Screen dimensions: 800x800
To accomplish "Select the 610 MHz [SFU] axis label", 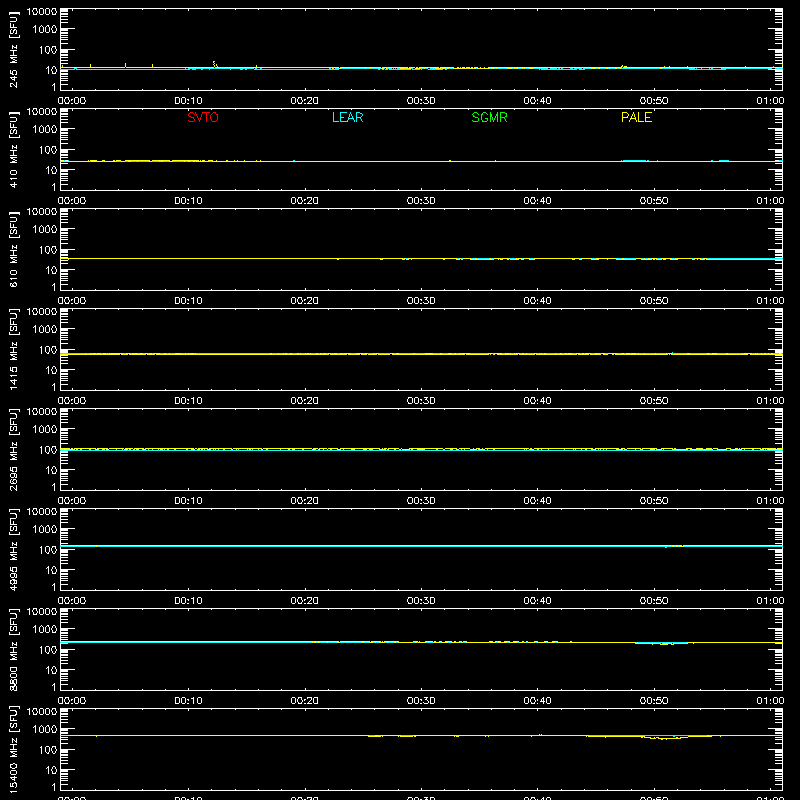I will point(14,249).
